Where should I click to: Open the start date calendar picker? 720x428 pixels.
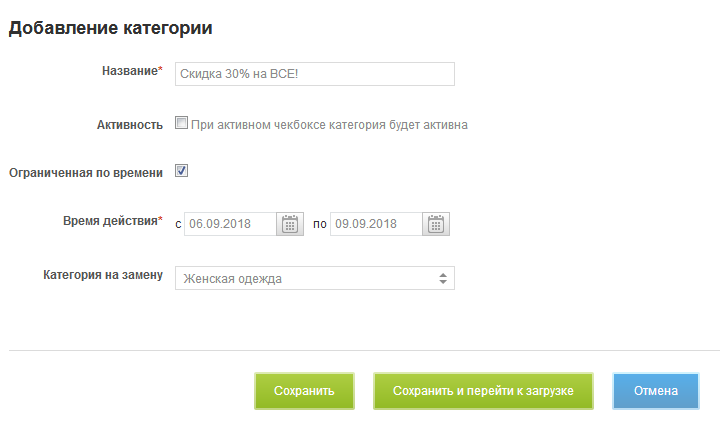point(290,224)
